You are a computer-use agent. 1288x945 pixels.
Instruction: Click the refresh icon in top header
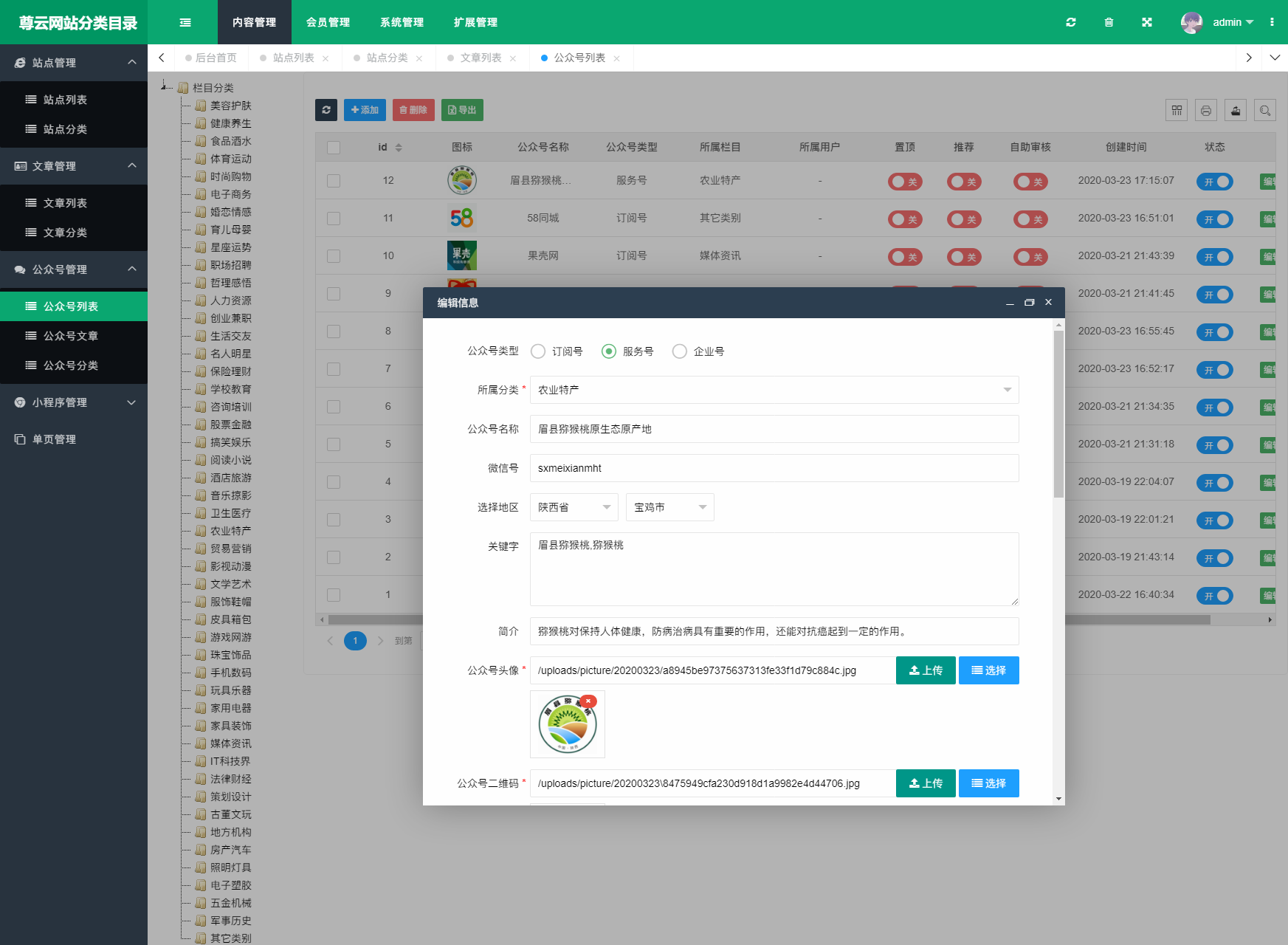click(x=1070, y=22)
